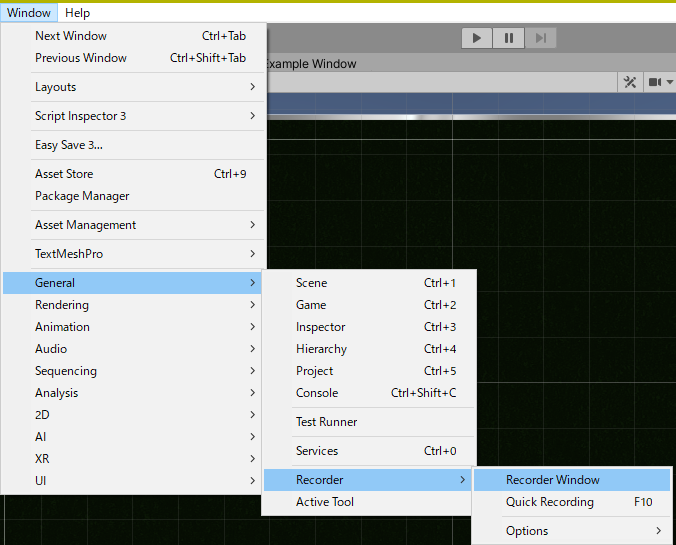Start Quick Recording from the menu
This screenshot has width=676, height=545.
pyautogui.click(x=572, y=502)
